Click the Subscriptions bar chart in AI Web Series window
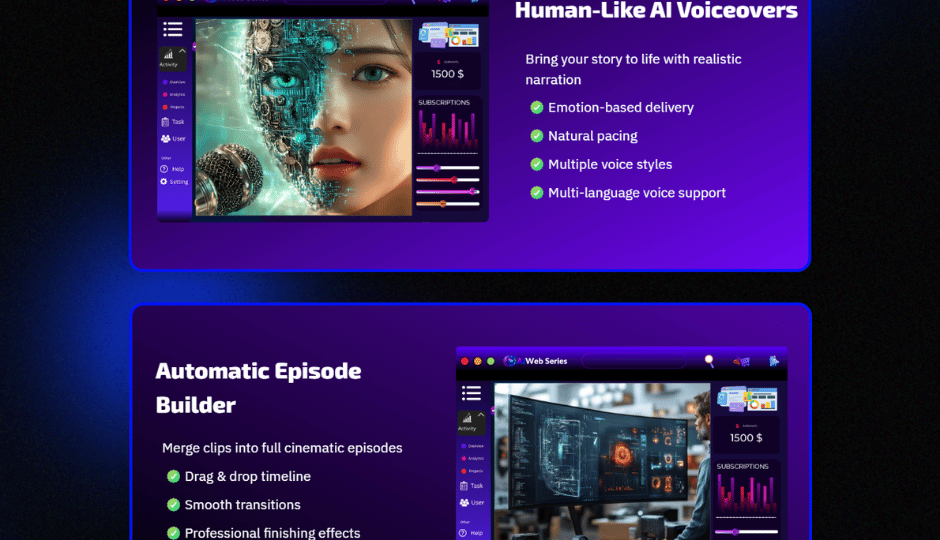This screenshot has height=540, width=940. tap(746, 493)
